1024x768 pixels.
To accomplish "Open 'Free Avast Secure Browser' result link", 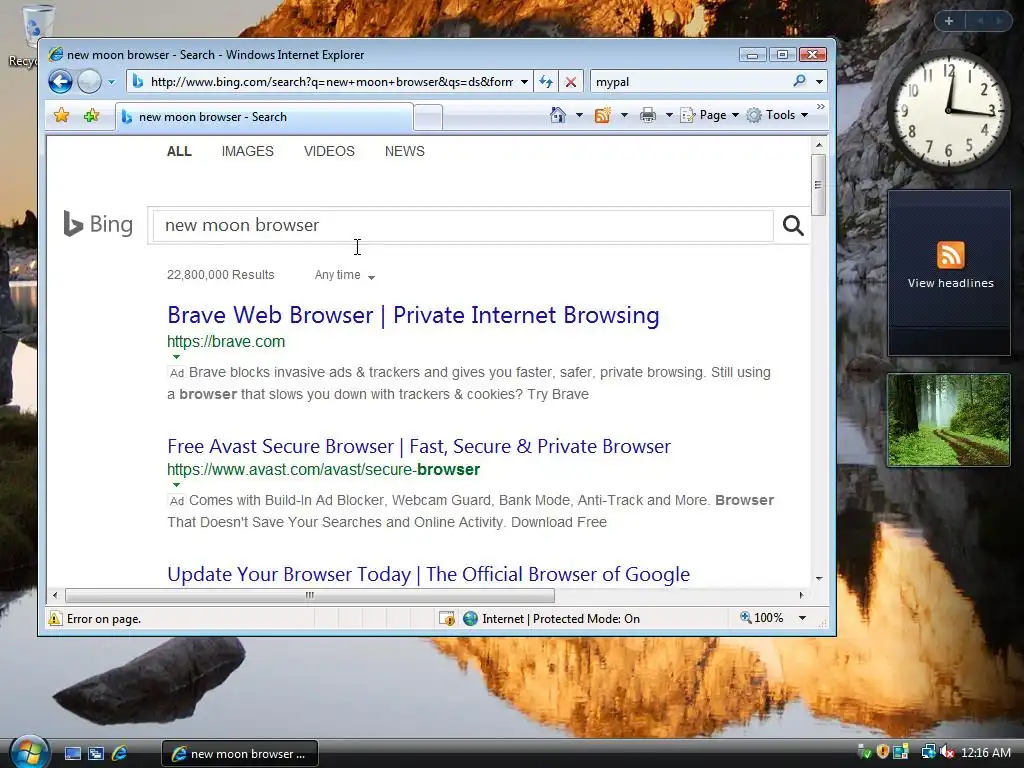I will 419,446.
